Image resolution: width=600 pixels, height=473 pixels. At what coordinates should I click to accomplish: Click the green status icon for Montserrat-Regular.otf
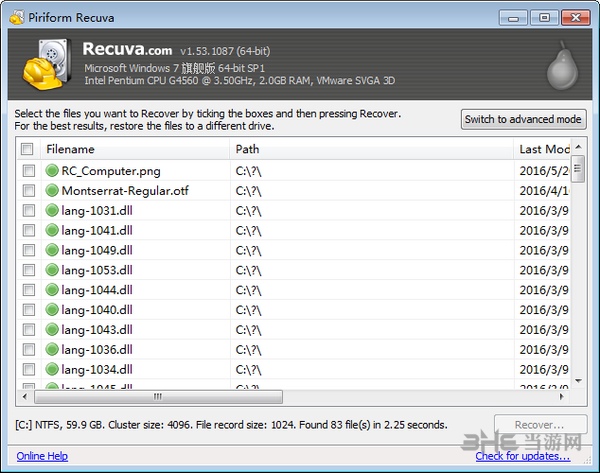click(x=52, y=190)
